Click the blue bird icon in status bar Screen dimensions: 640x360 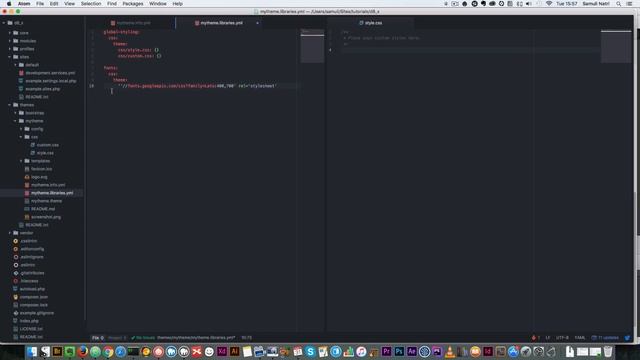(627, 338)
